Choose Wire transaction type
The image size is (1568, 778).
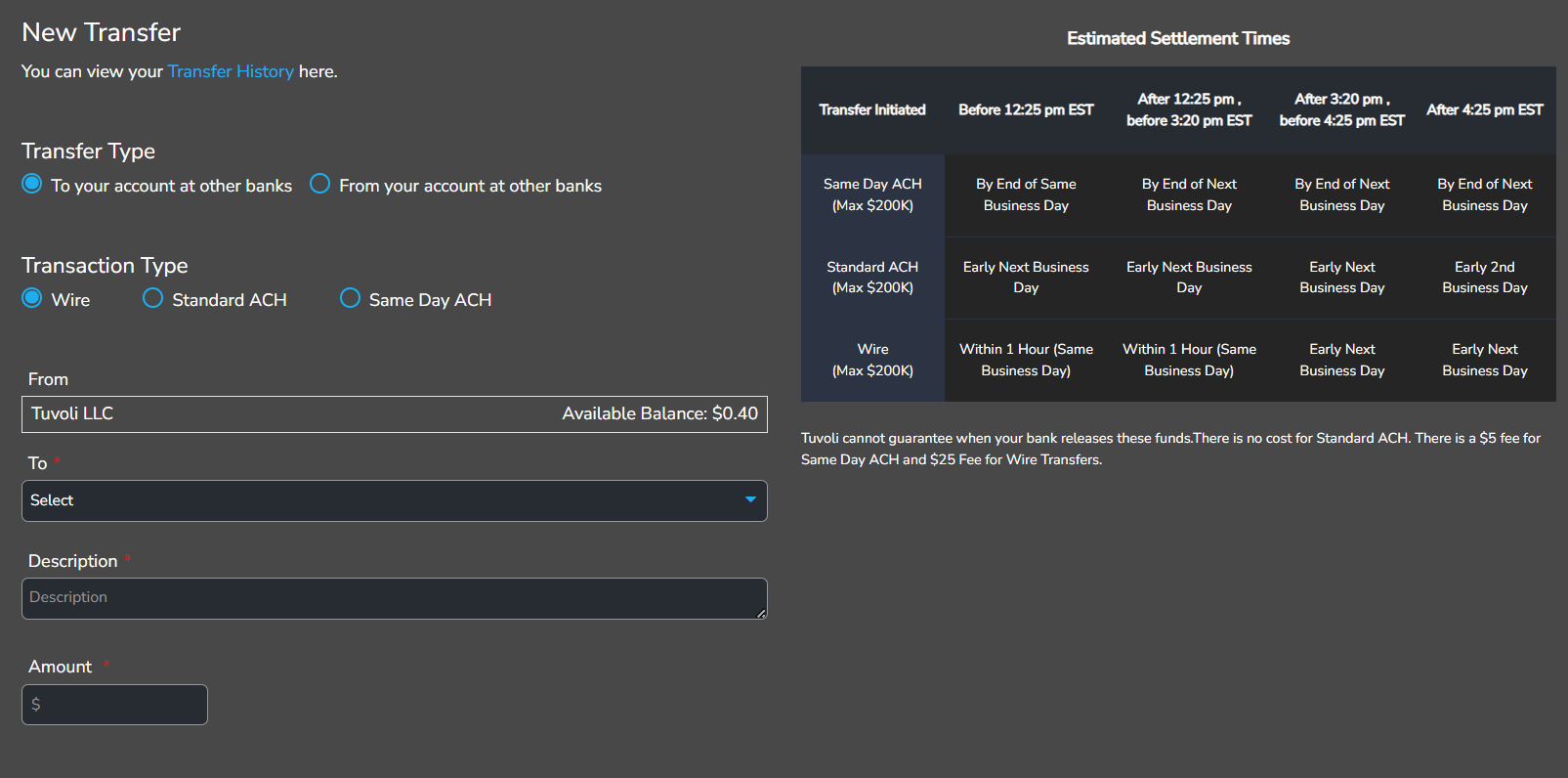point(32,298)
